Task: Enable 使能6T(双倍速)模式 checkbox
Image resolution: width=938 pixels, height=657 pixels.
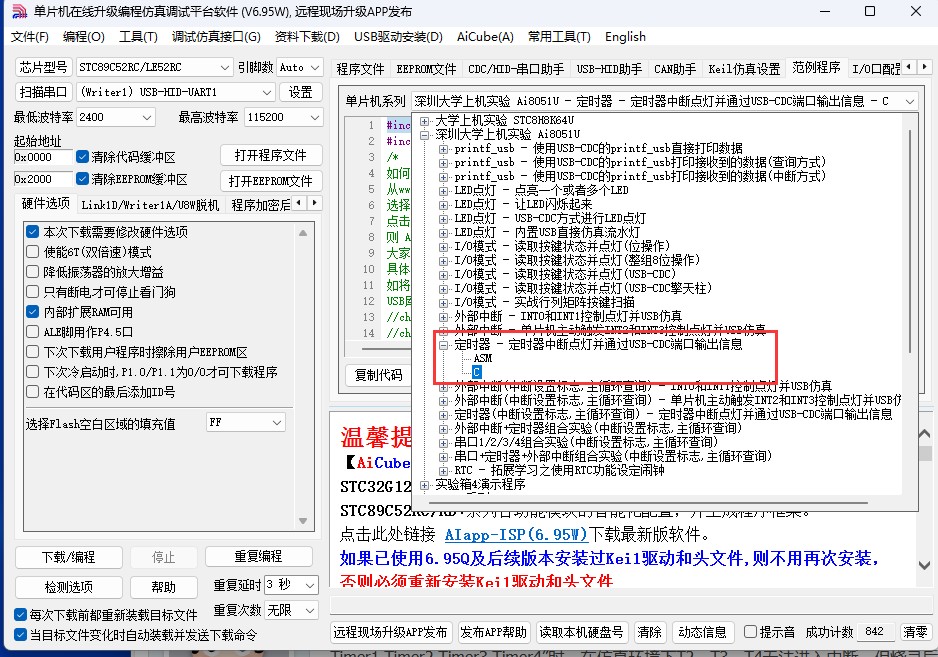Action: pyautogui.click(x=33, y=252)
